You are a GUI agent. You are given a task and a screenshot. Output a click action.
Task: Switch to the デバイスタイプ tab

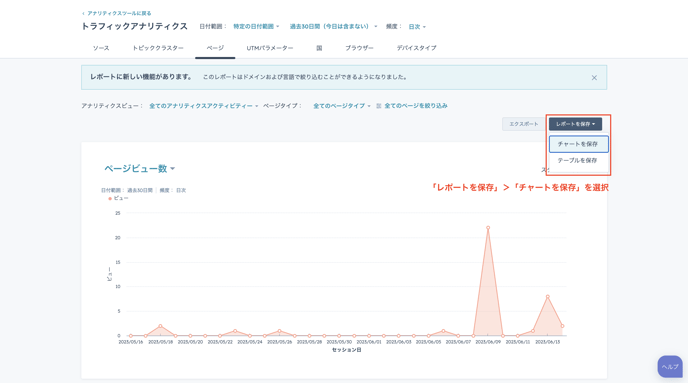416,48
